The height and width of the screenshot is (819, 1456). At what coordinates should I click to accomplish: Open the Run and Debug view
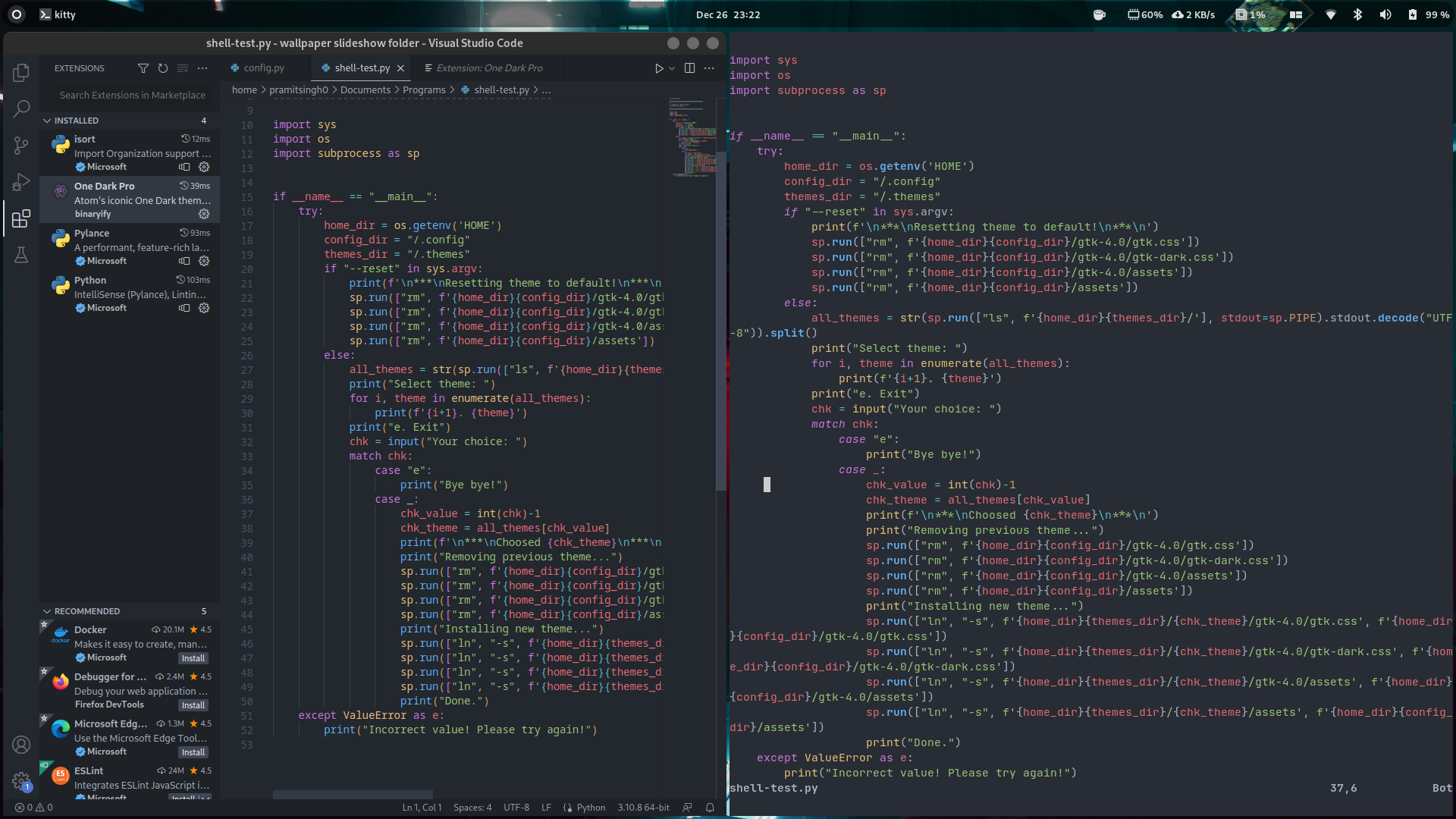pos(20,182)
